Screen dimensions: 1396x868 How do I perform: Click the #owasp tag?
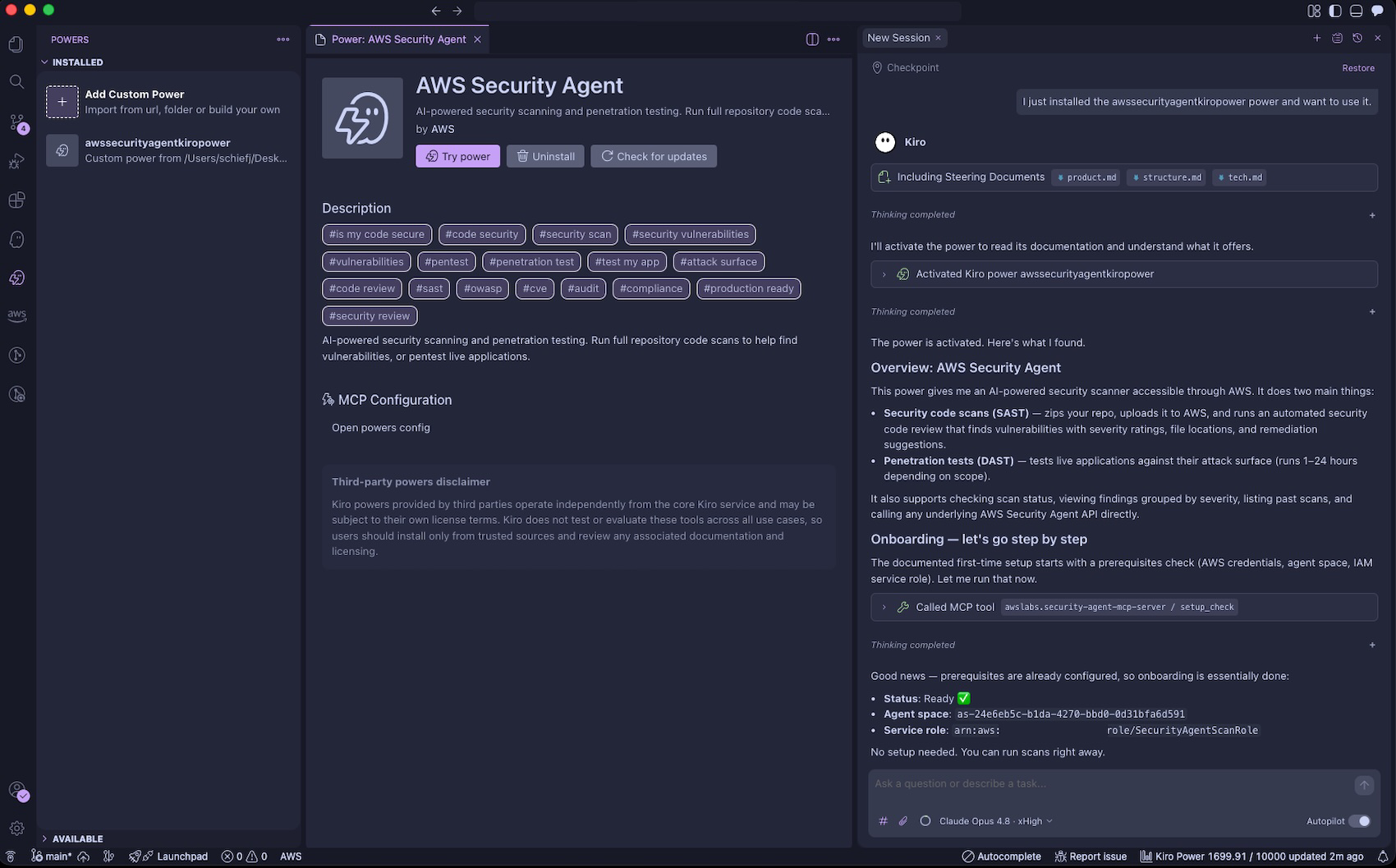[x=483, y=289]
